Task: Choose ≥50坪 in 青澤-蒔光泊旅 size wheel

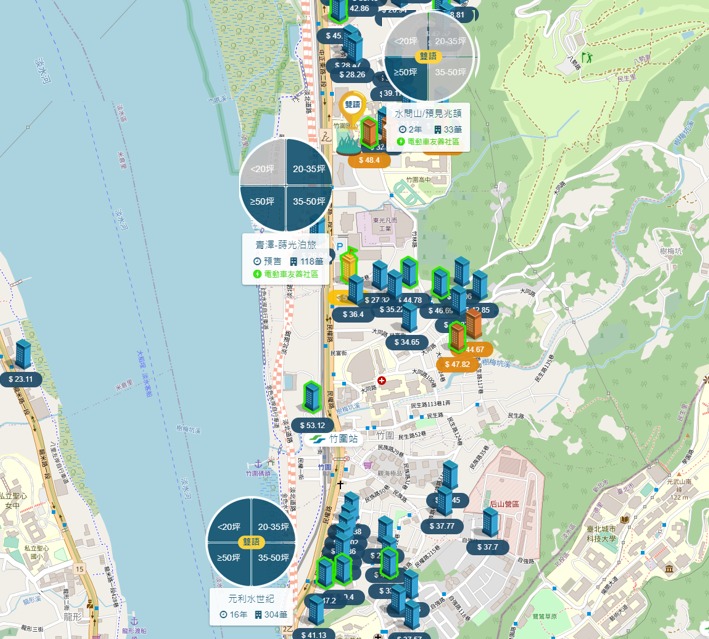Action: tap(263, 202)
